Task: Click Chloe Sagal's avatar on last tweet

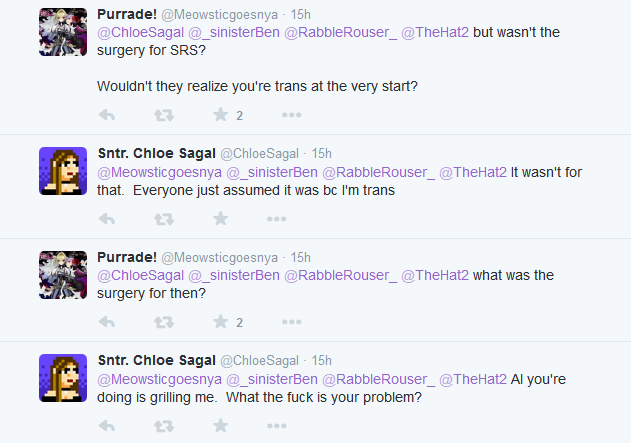Action: (x=61, y=377)
